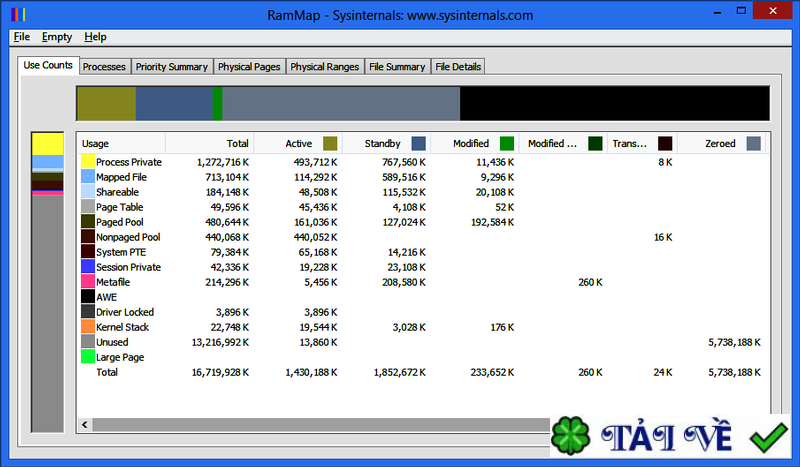The height and width of the screenshot is (467, 800).
Task: Select the Page Table row label
Action: coord(119,207)
